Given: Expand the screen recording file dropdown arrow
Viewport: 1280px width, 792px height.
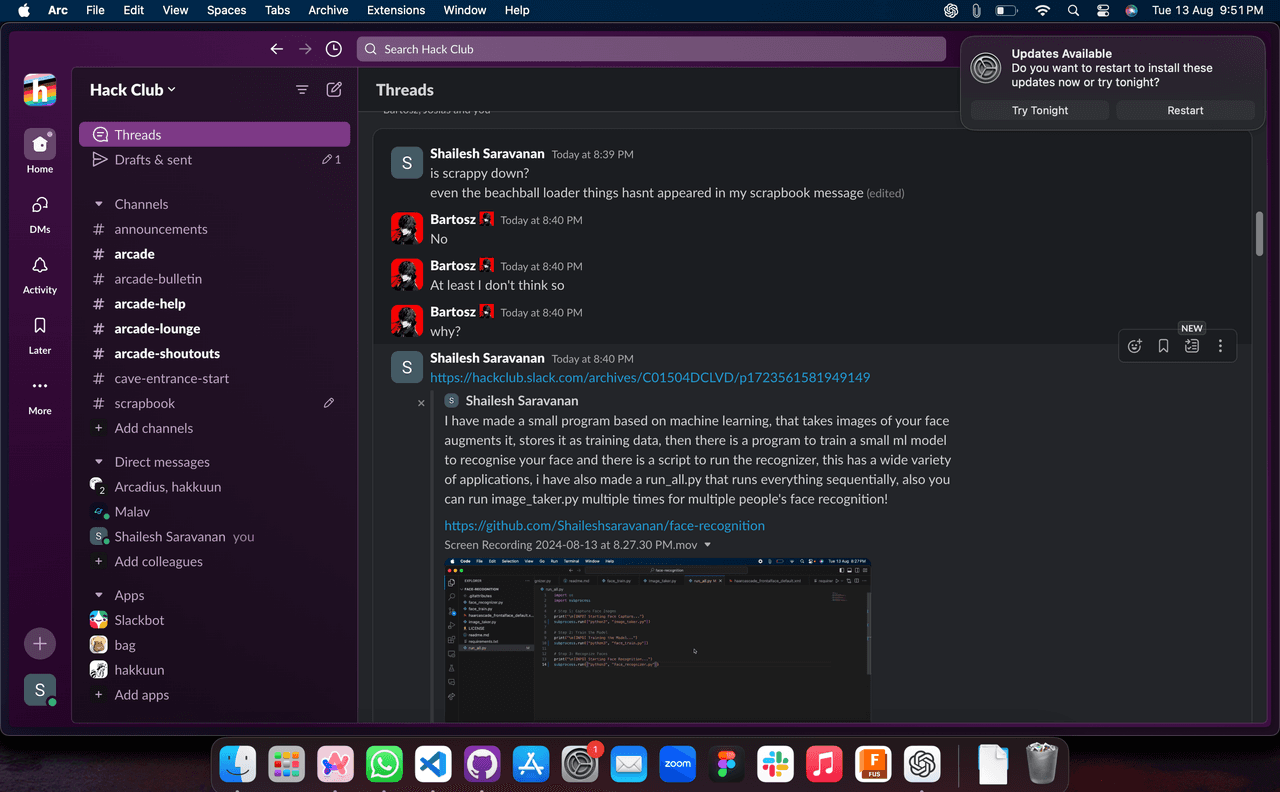Looking at the screenshot, I should coord(708,545).
